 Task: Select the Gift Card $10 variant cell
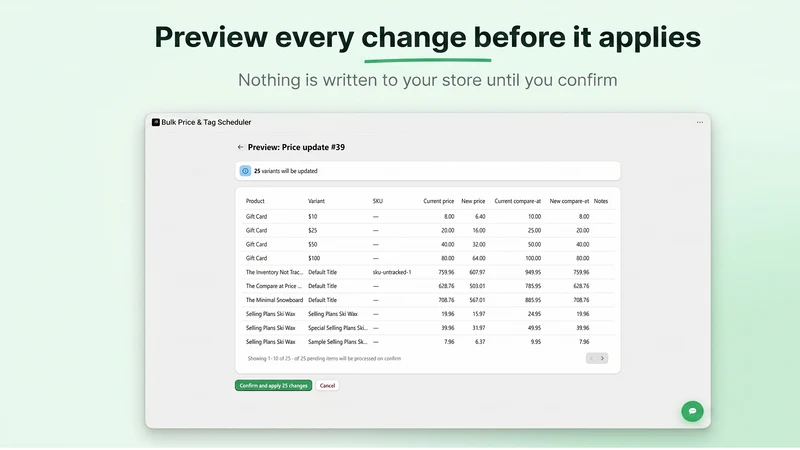click(312, 216)
